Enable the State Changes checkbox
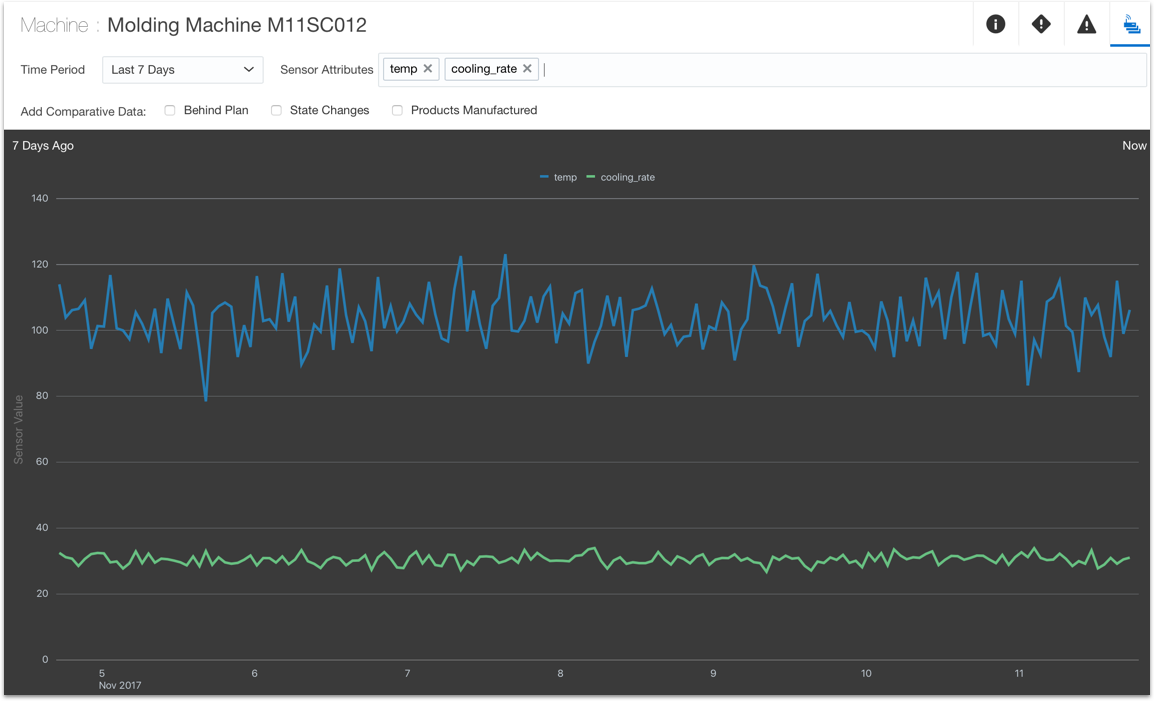Viewport: 1154px width, 701px height. click(x=276, y=110)
